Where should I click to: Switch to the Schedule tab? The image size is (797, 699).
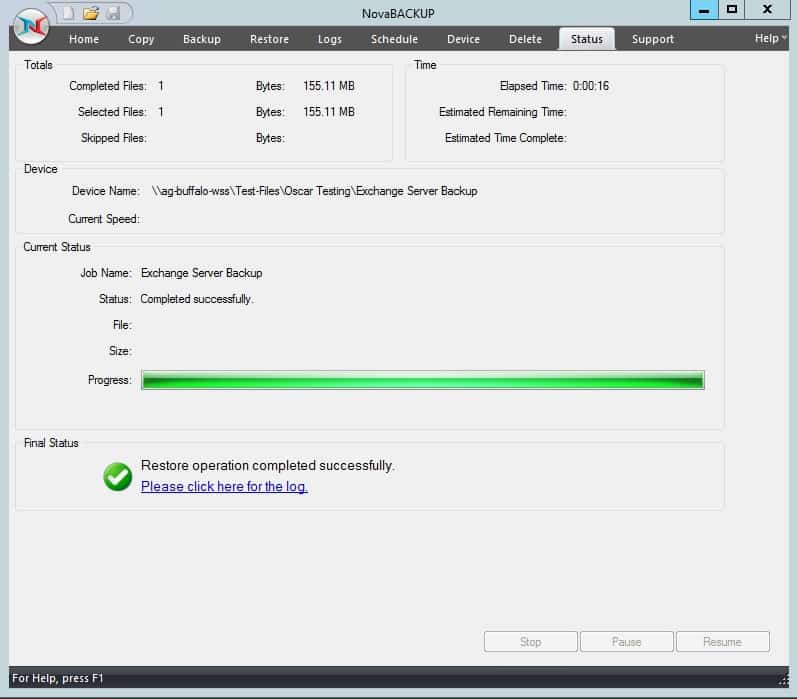tap(394, 39)
